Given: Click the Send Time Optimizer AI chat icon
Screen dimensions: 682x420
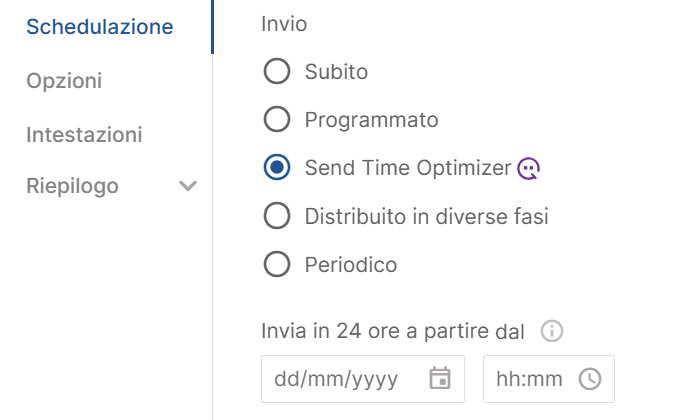Looking at the screenshot, I should pyautogui.click(x=528, y=168).
